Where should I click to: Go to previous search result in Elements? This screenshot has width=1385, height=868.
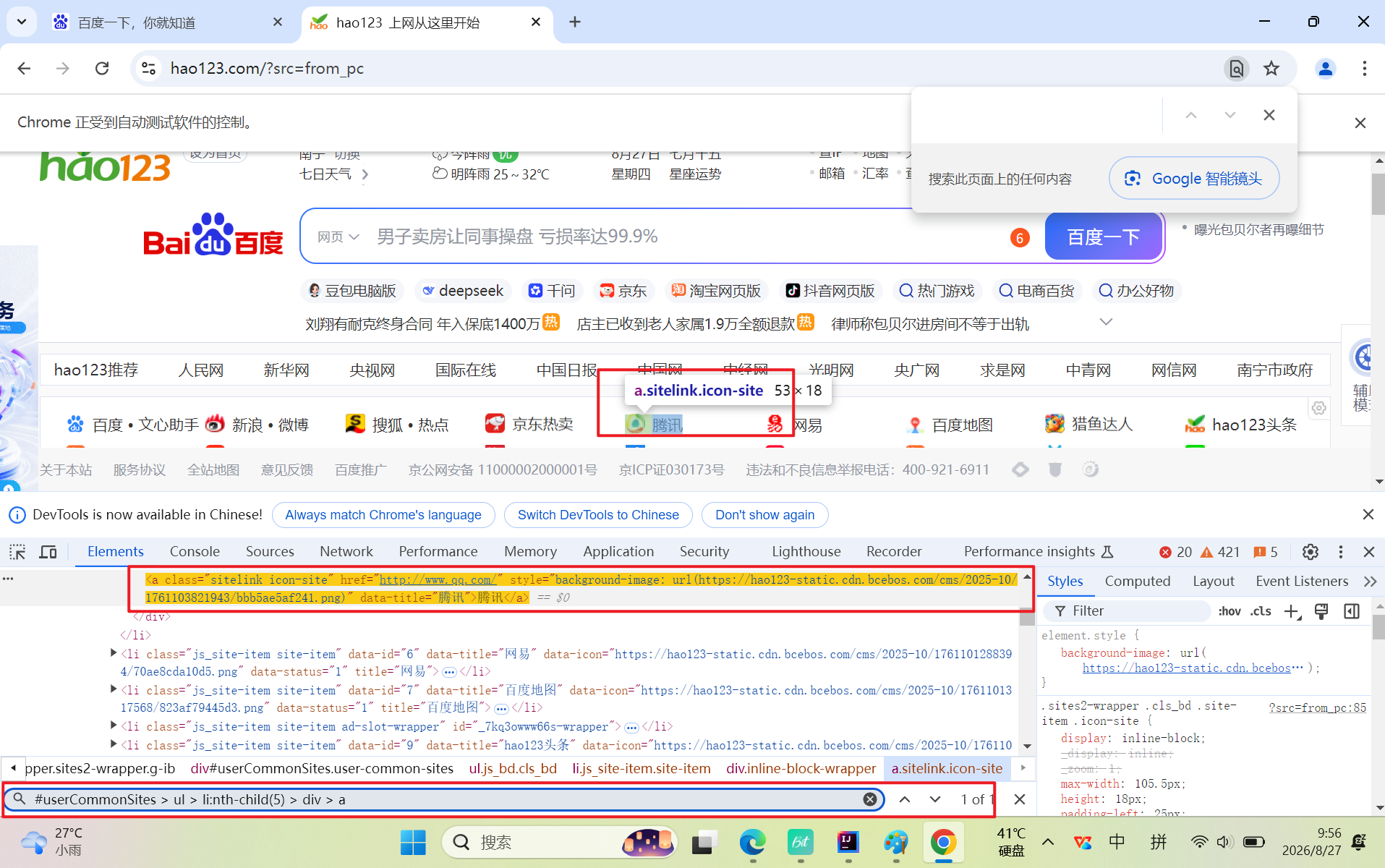click(905, 799)
